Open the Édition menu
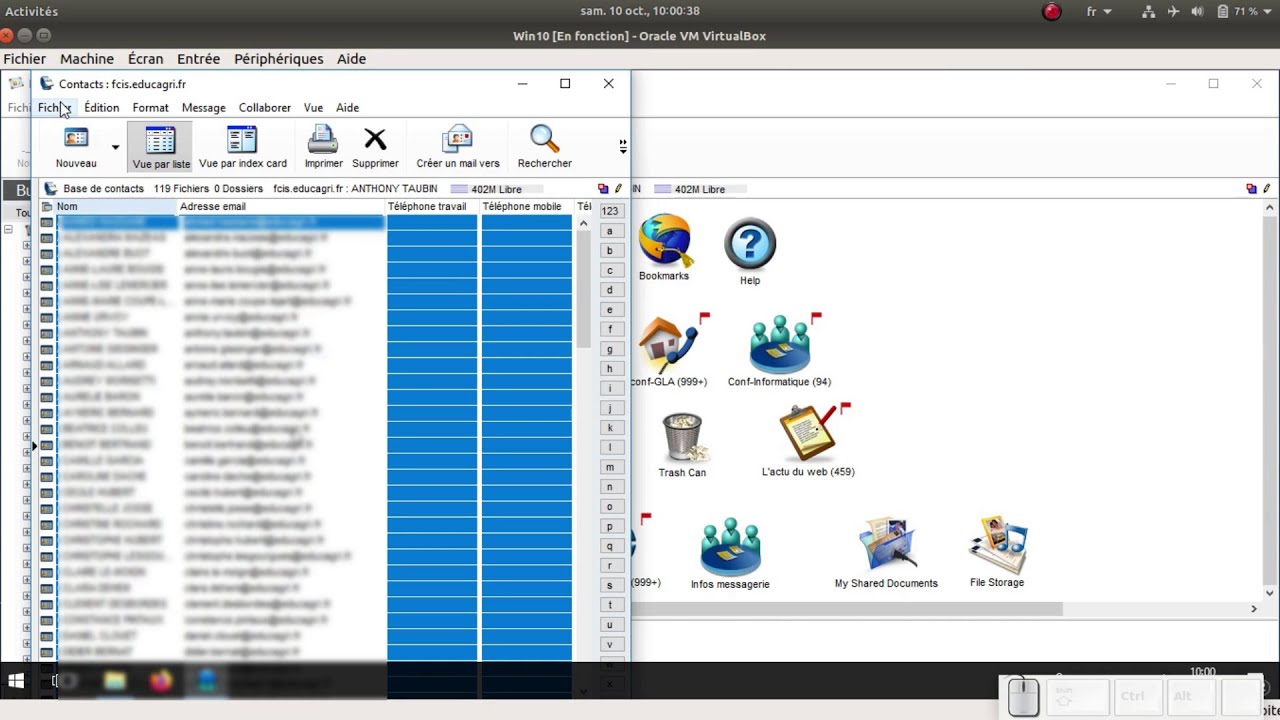The image size is (1280, 720). click(x=101, y=107)
